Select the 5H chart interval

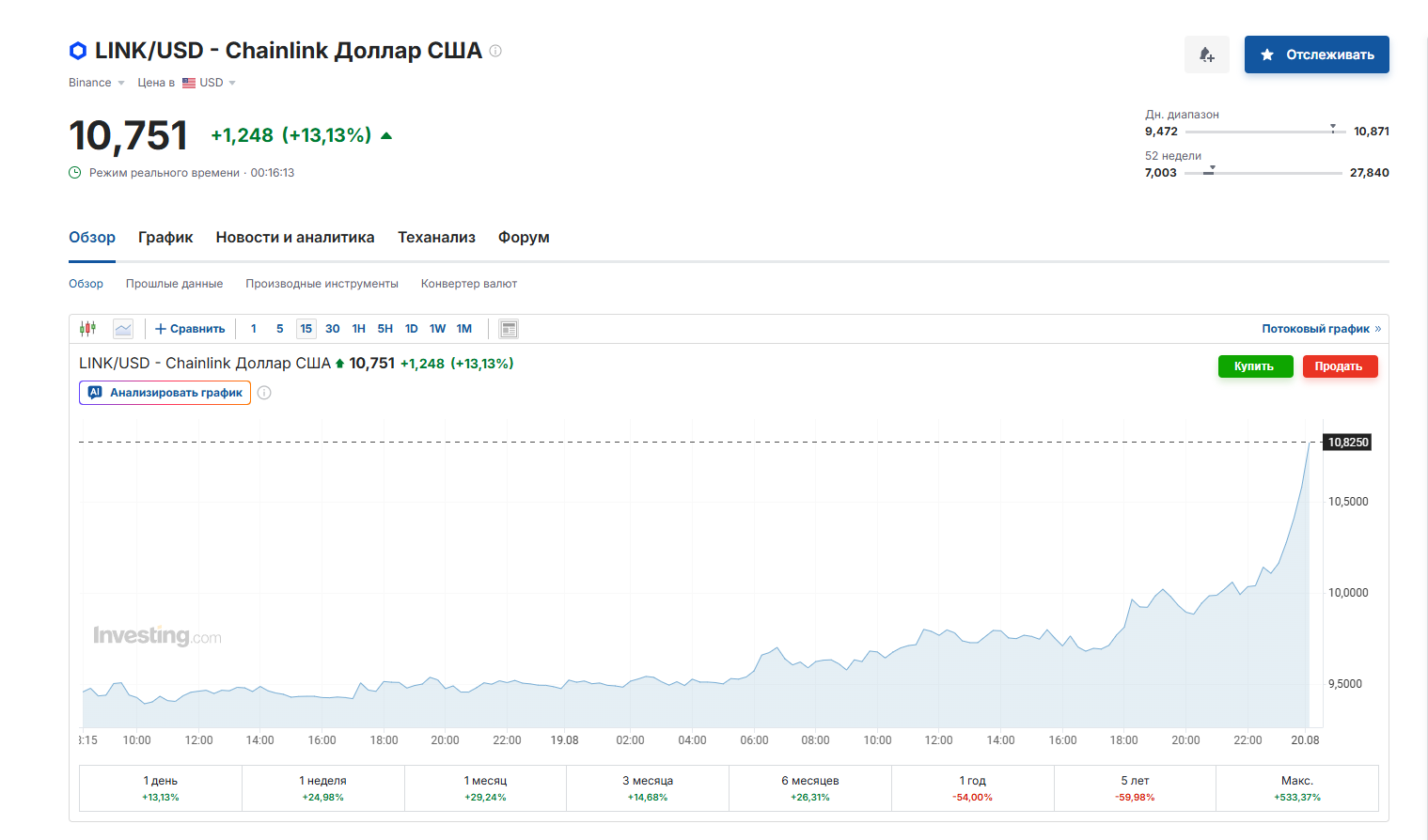pyautogui.click(x=385, y=329)
